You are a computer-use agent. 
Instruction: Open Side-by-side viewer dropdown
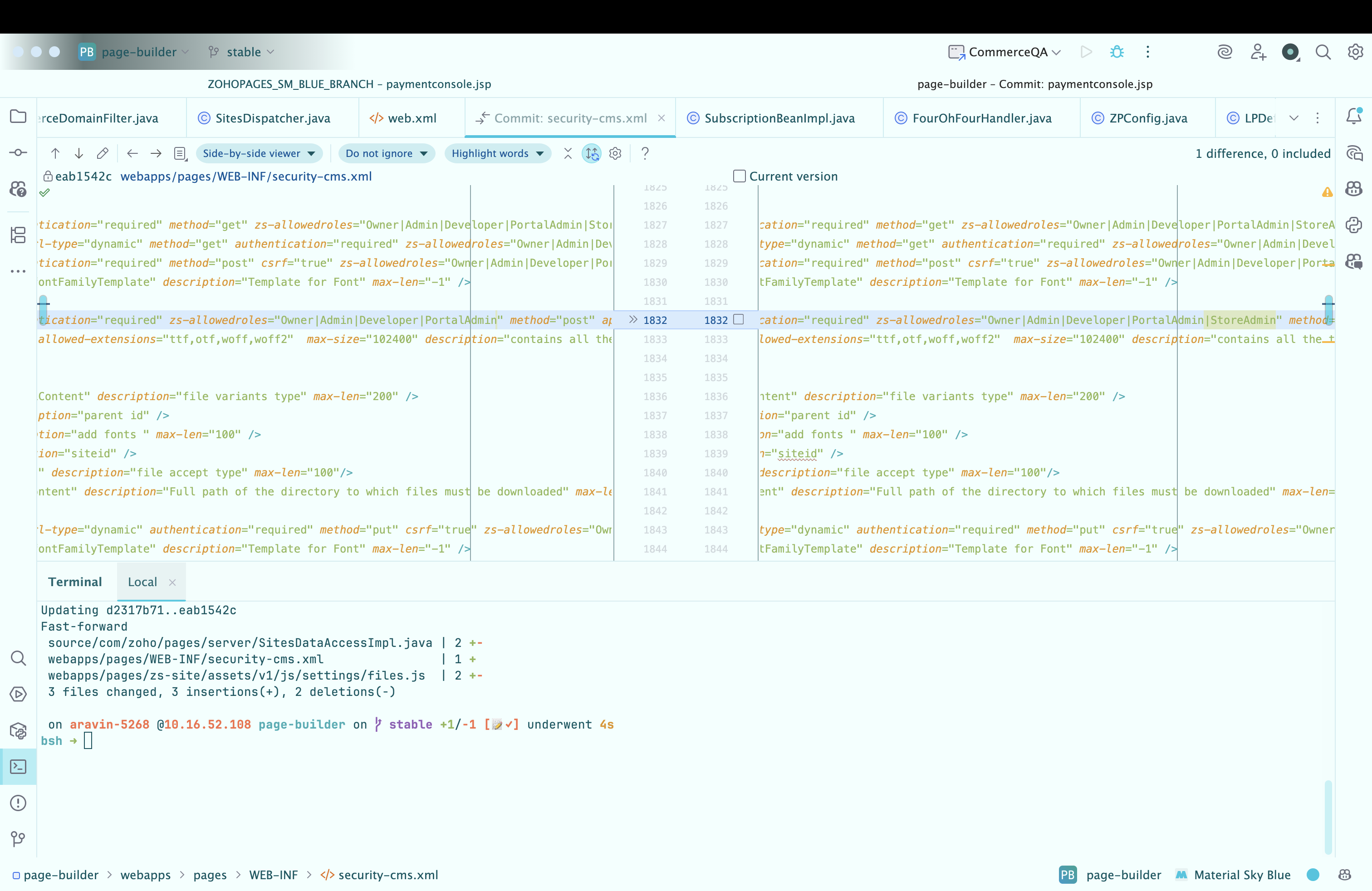(x=259, y=153)
